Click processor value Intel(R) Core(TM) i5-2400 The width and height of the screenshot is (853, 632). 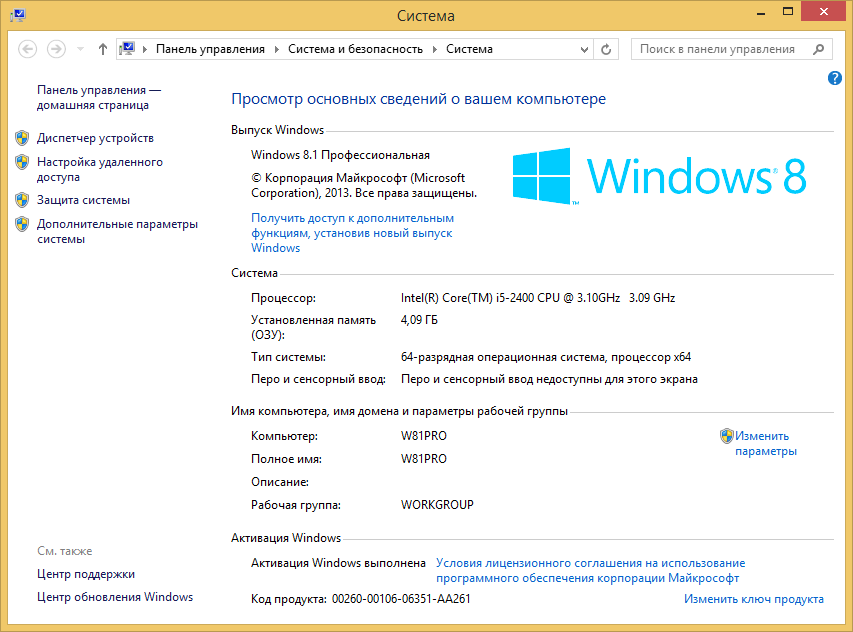[537, 298]
